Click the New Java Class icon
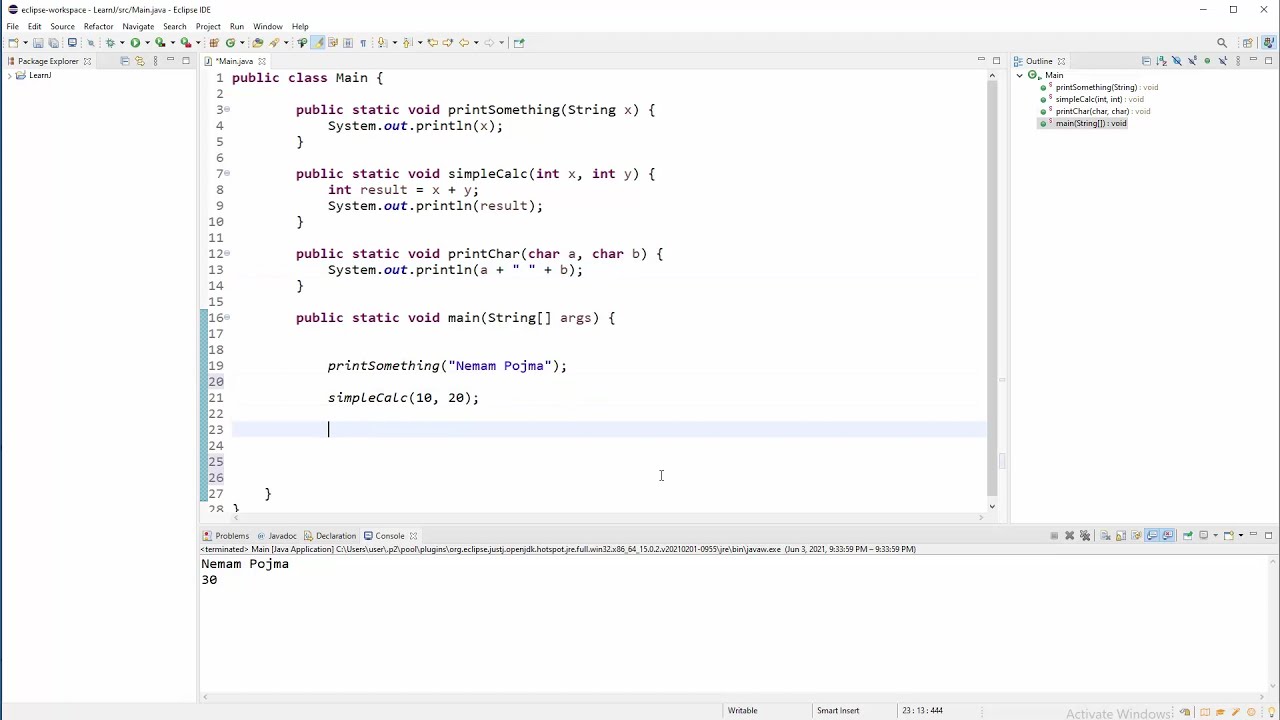Viewport: 1280px width, 720px height. (x=230, y=42)
